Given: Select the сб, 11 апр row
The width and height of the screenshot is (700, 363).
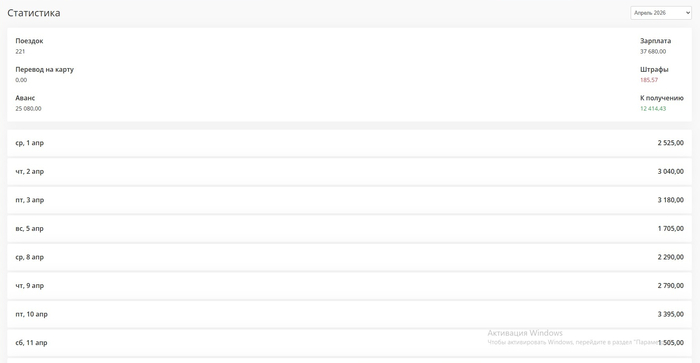Looking at the screenshot, I should tap(350, 343).
